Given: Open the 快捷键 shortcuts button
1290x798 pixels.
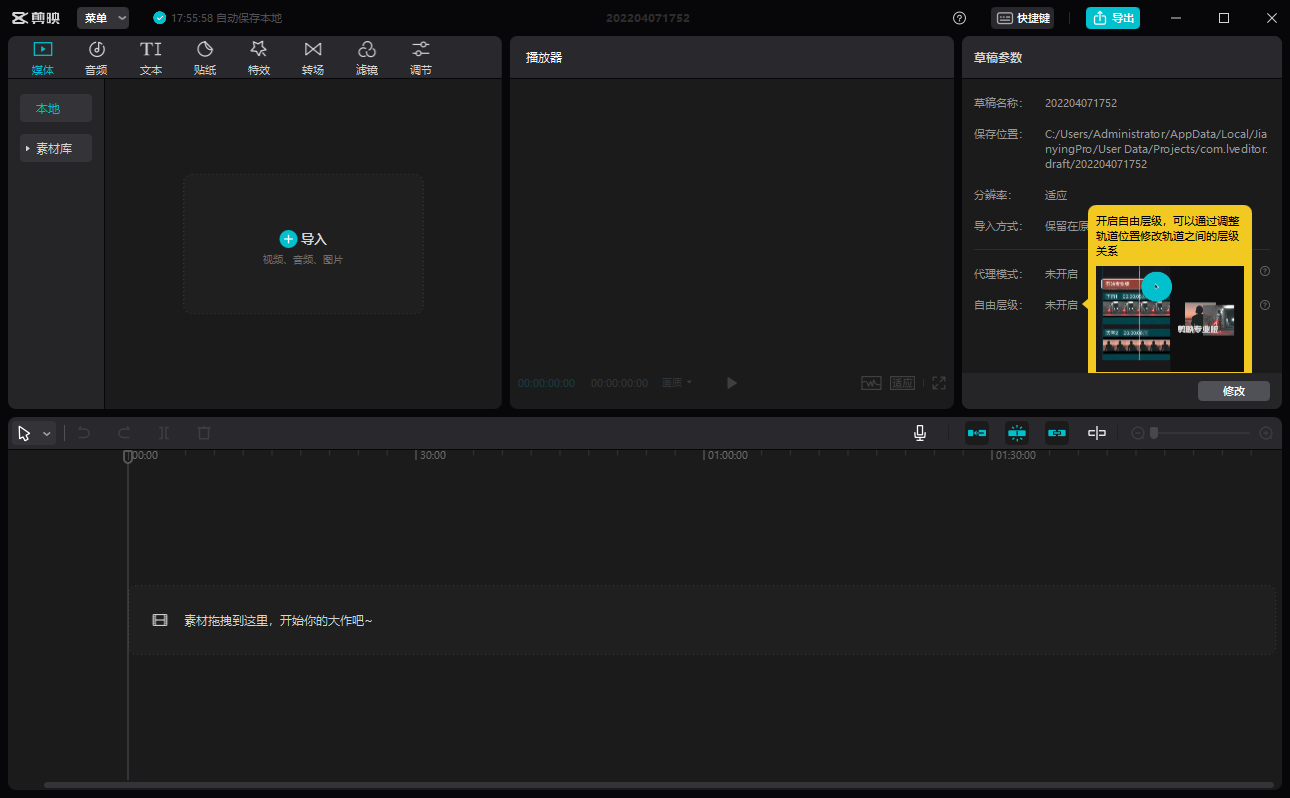Looking at the screenshot, I should [x=1022, y=18].
